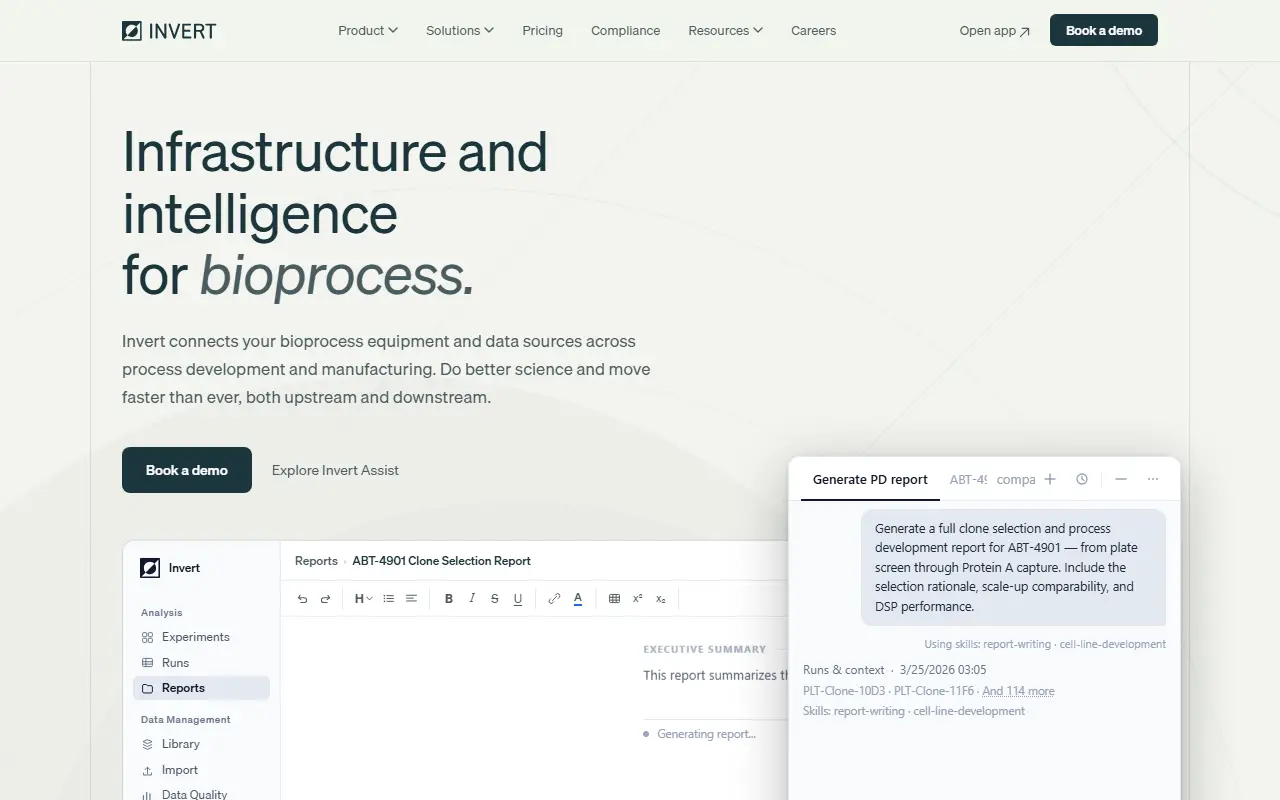This screenshot has height=800, width=1280.
Task: Go to the Compliance page
Action: (625, 31)
